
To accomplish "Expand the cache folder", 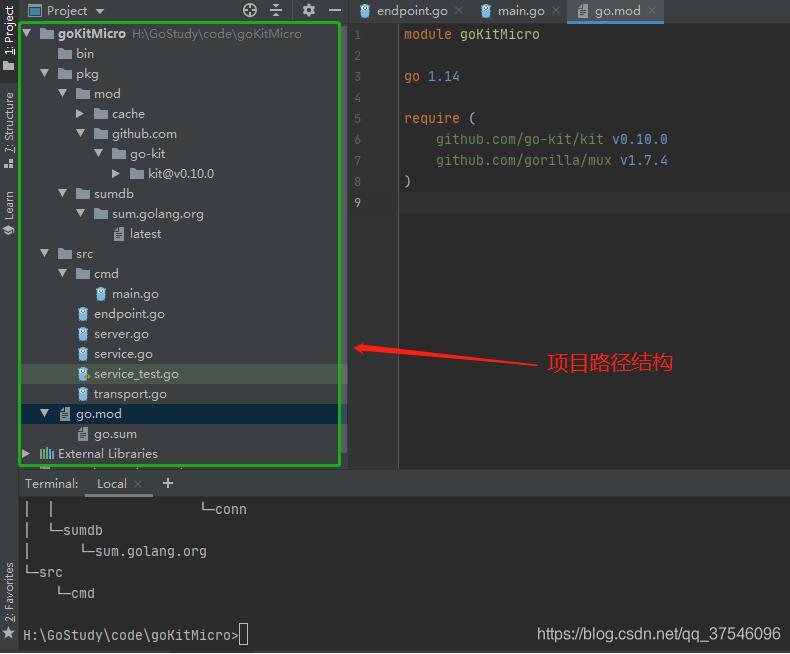I will pos(80,114).
